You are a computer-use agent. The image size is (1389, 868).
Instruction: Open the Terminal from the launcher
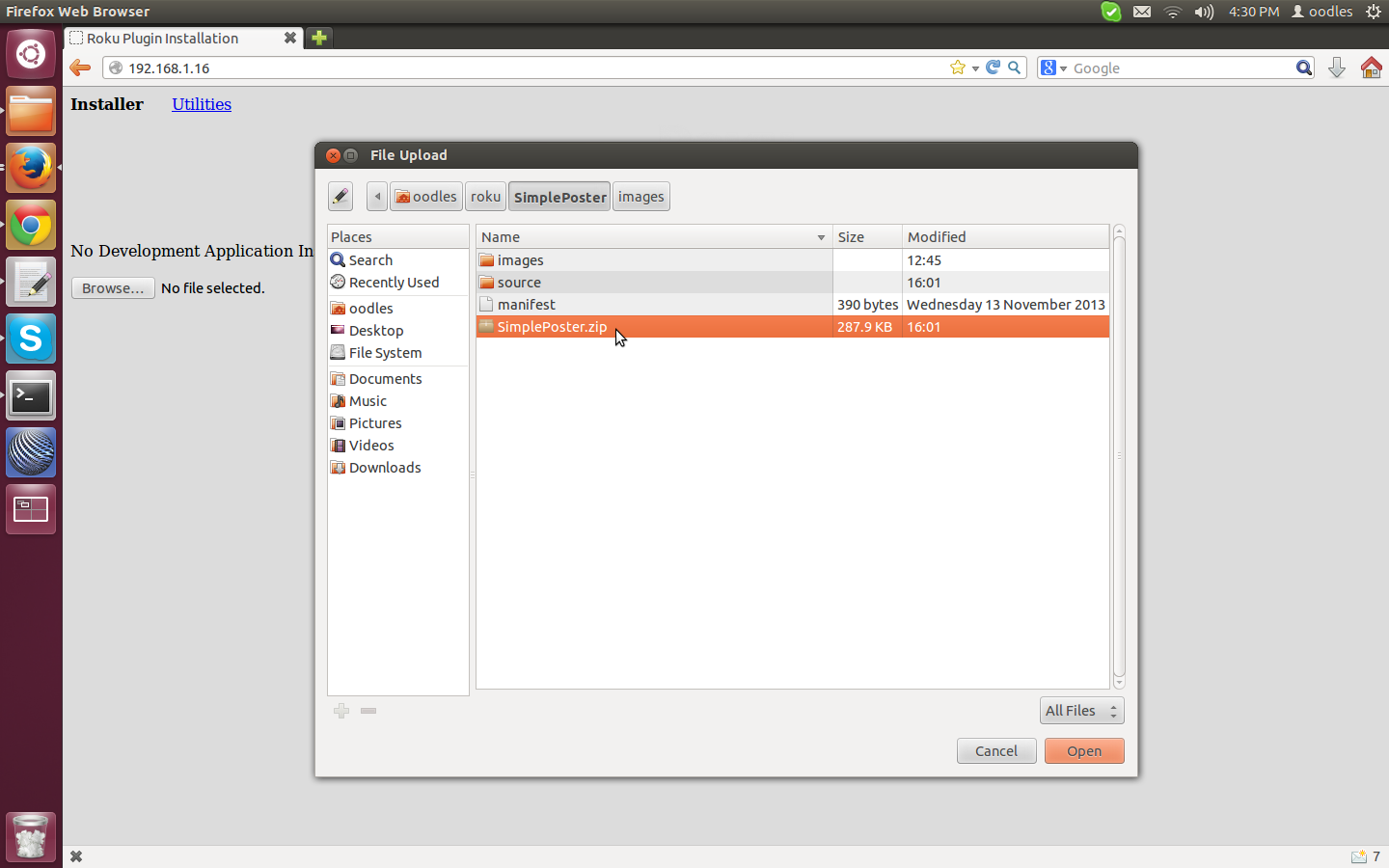31,396
